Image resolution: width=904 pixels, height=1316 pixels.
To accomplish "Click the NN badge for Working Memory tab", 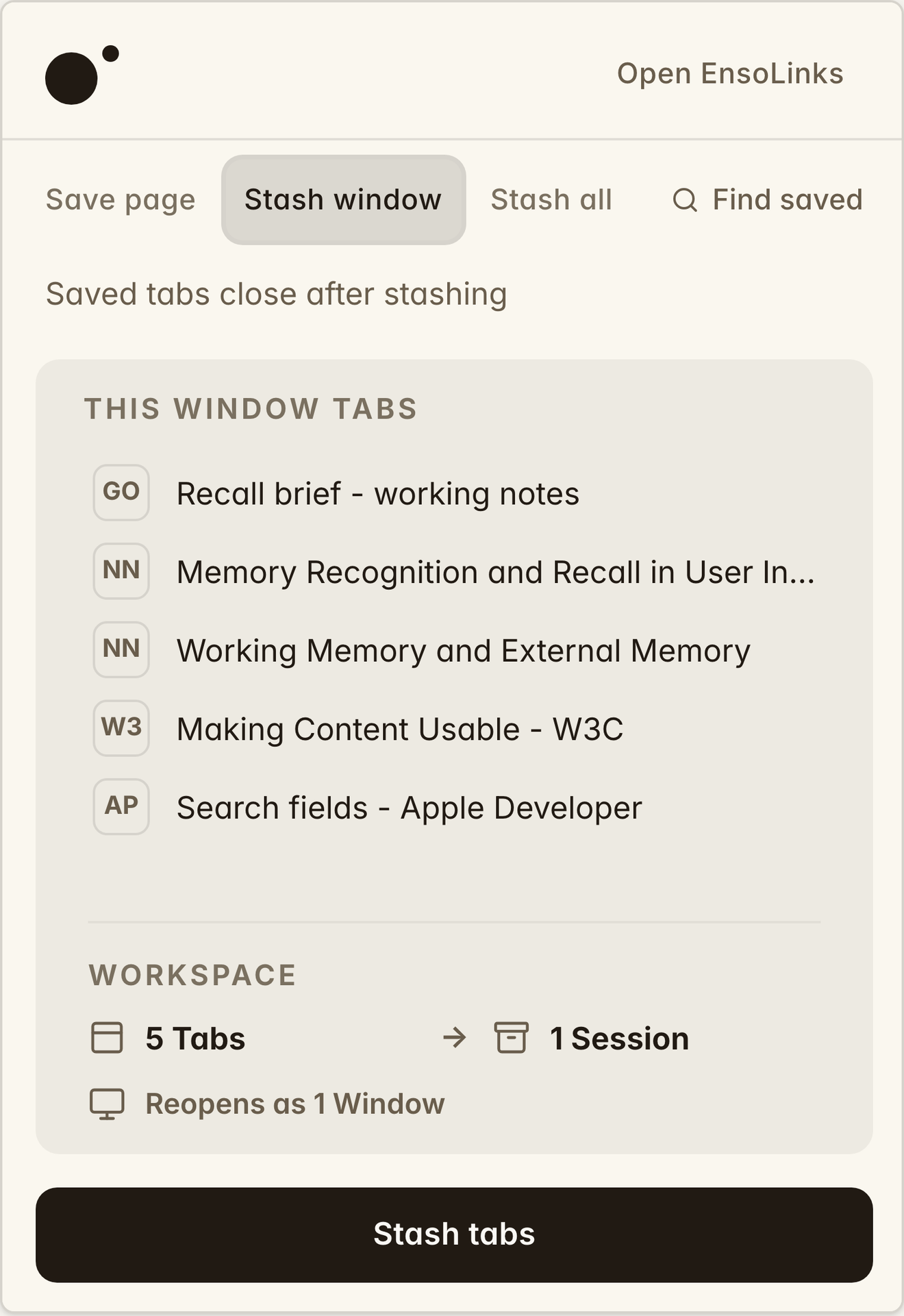I will tap(121, 649).
